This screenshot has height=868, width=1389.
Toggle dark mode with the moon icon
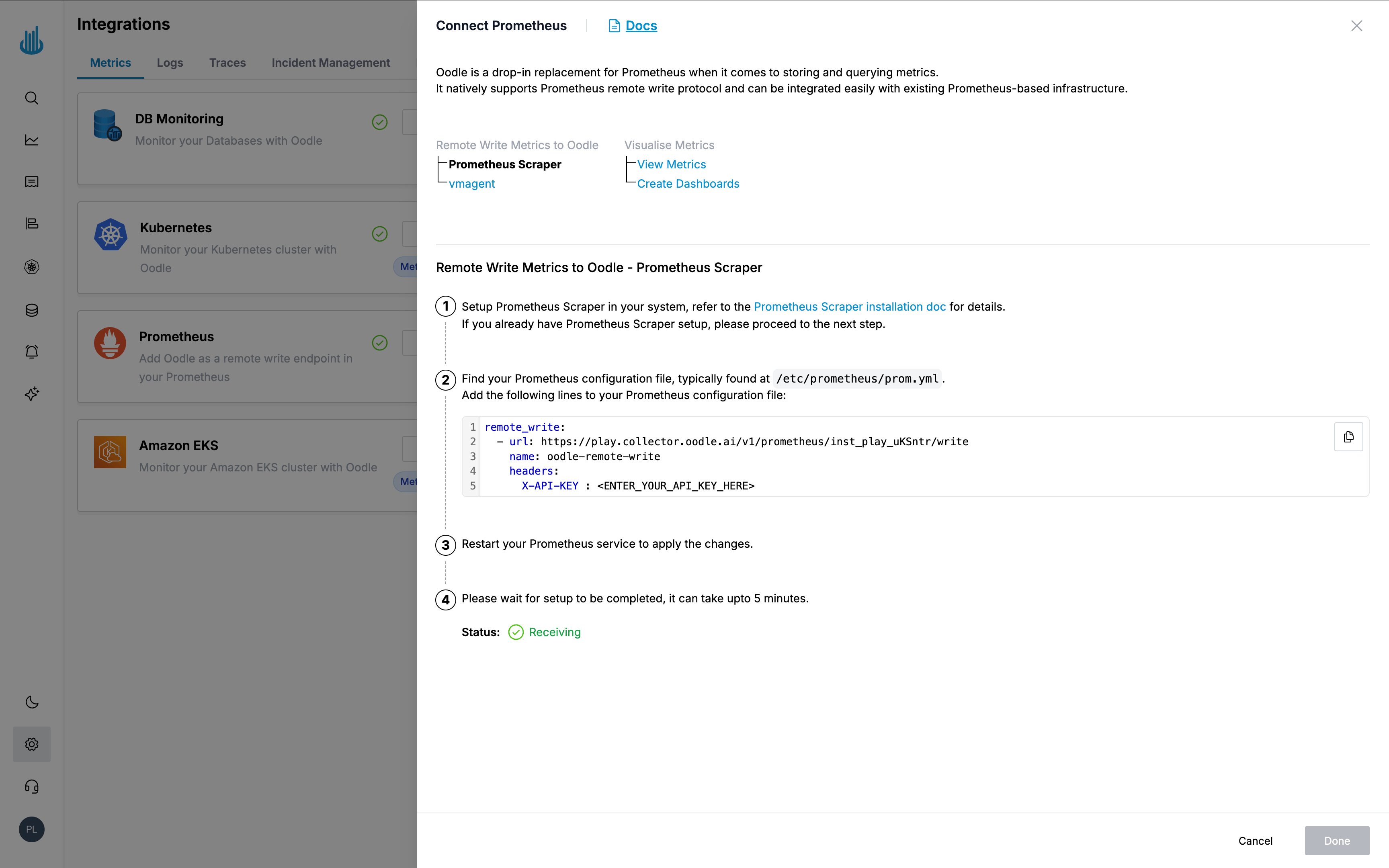pos(32,702)
